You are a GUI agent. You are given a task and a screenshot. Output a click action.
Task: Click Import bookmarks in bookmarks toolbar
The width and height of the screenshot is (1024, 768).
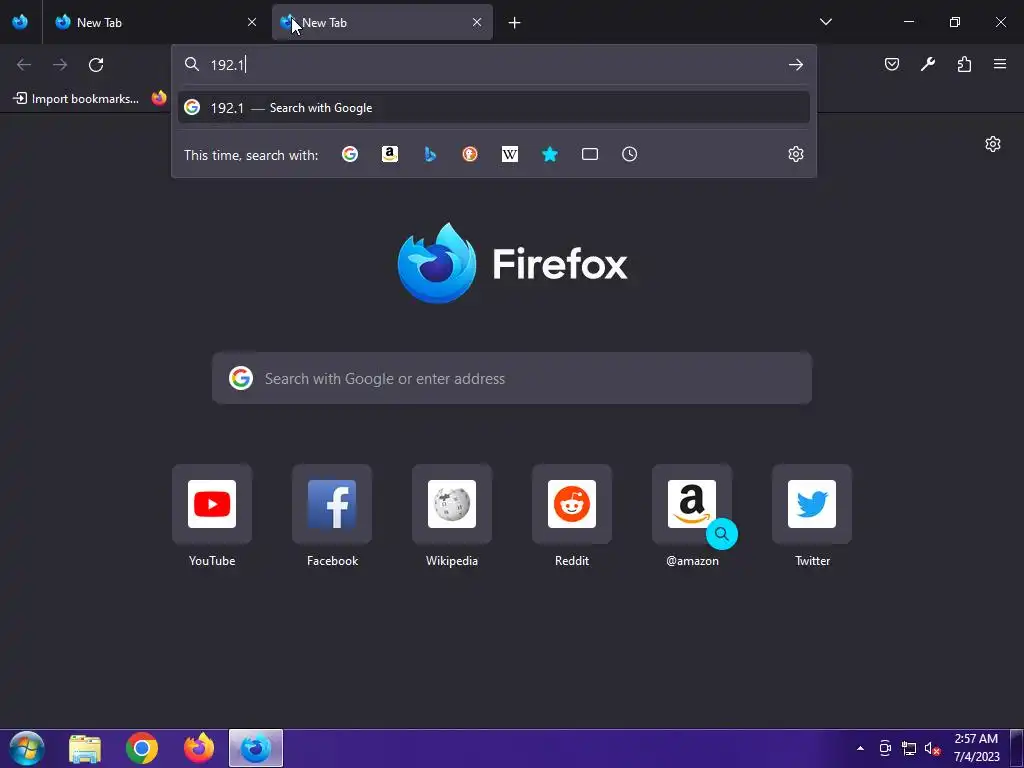point(76,99)
